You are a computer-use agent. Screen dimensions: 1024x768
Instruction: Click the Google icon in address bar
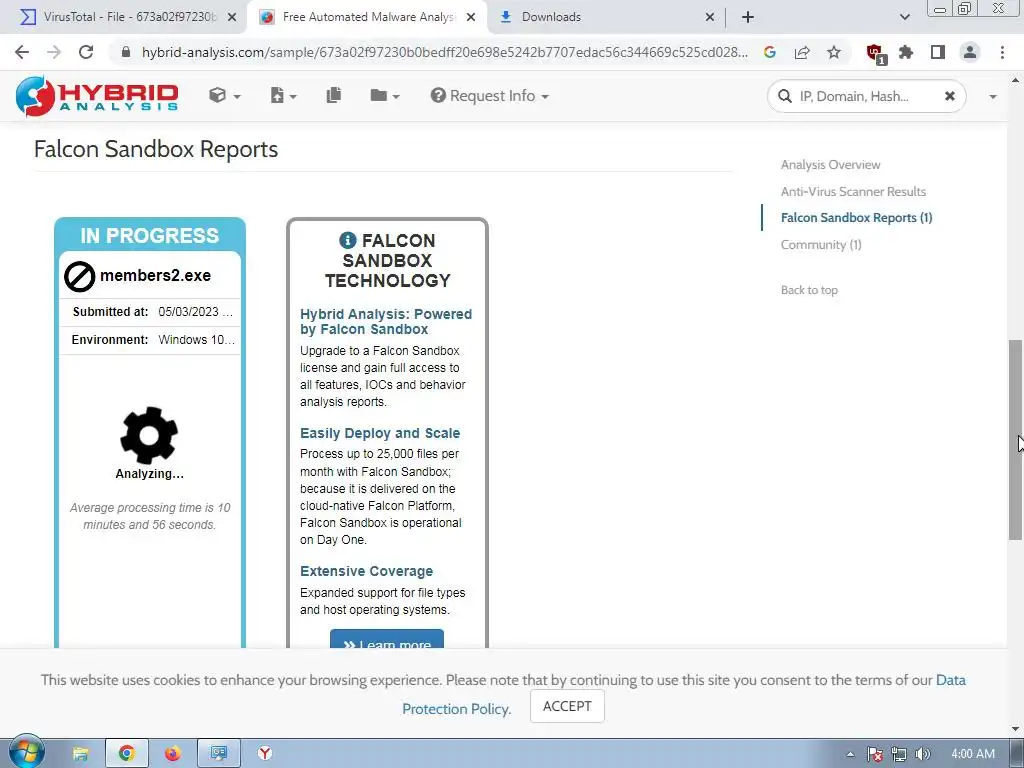point(770,52)
